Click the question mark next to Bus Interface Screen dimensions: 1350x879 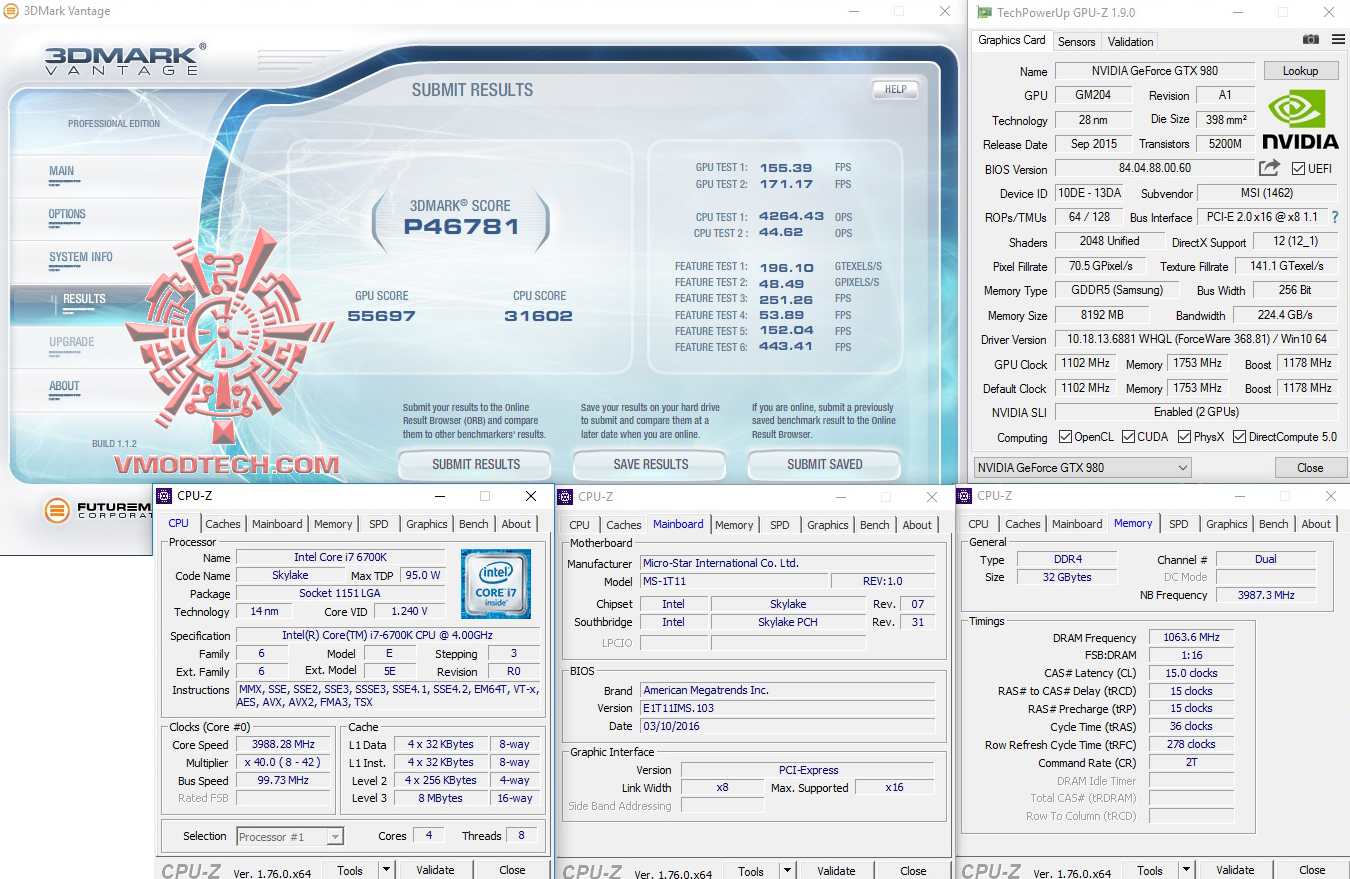[1336, 217]
